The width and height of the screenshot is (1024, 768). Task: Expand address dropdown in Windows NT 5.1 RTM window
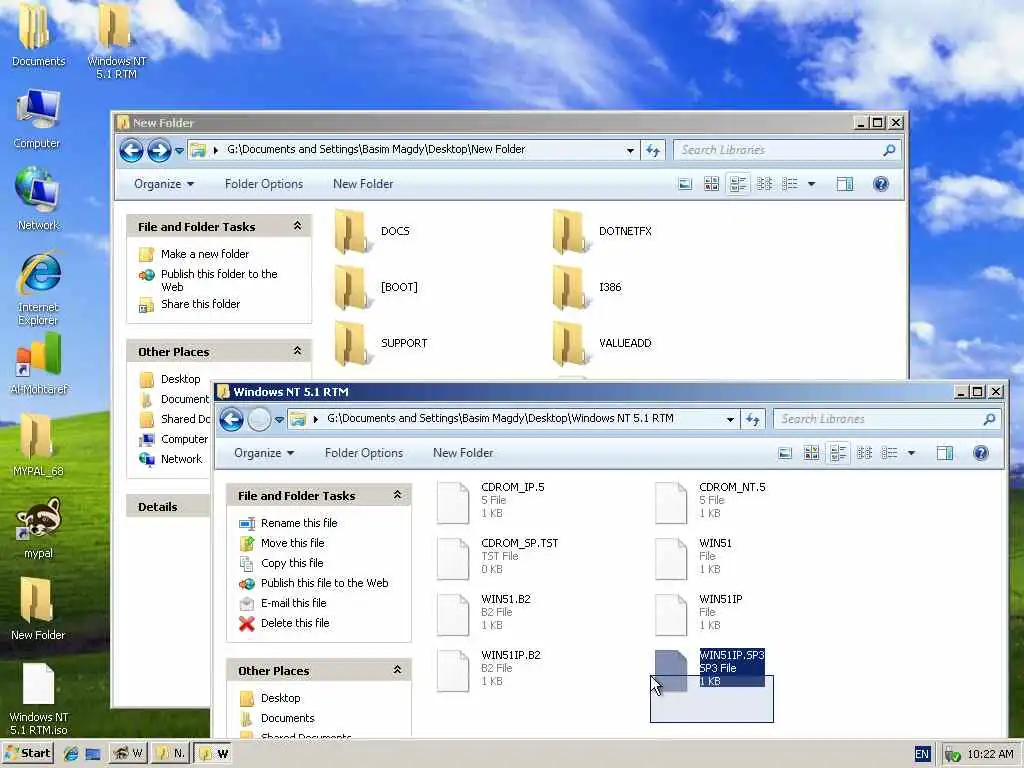730,420
